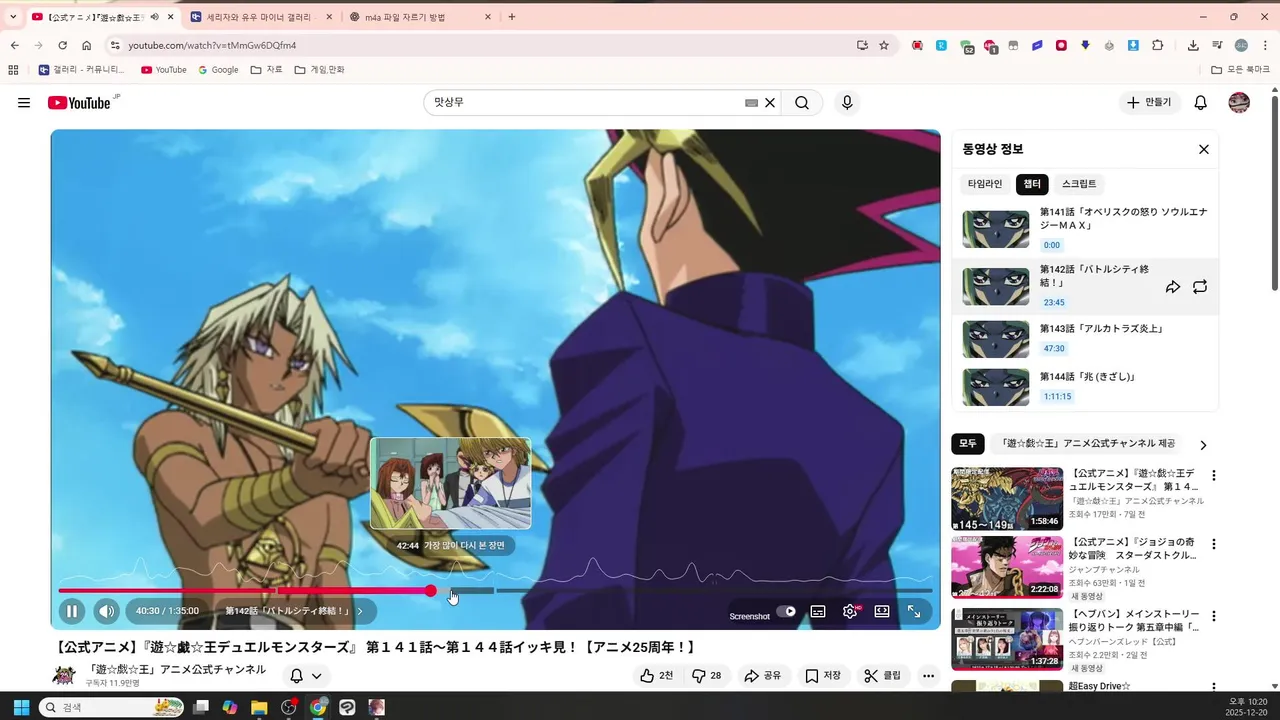Open the on-screen keyboard in the search box

(751, 103)
